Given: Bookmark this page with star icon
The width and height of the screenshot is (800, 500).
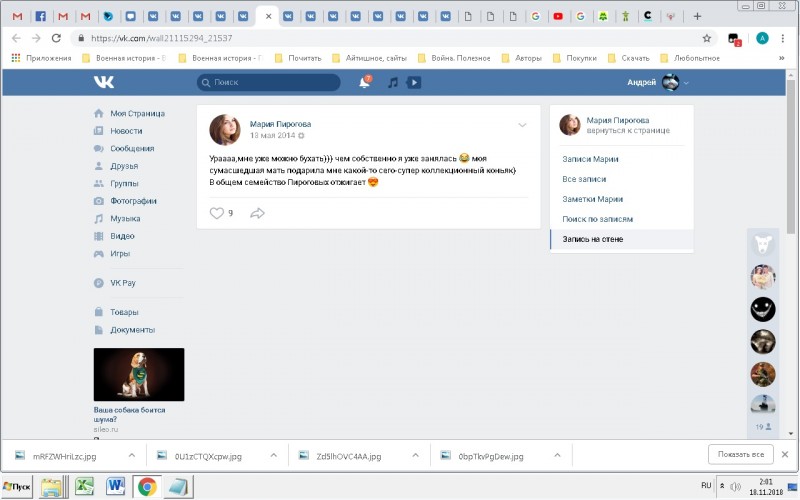Looking at the screenshot, I should (x=707, y=38).
